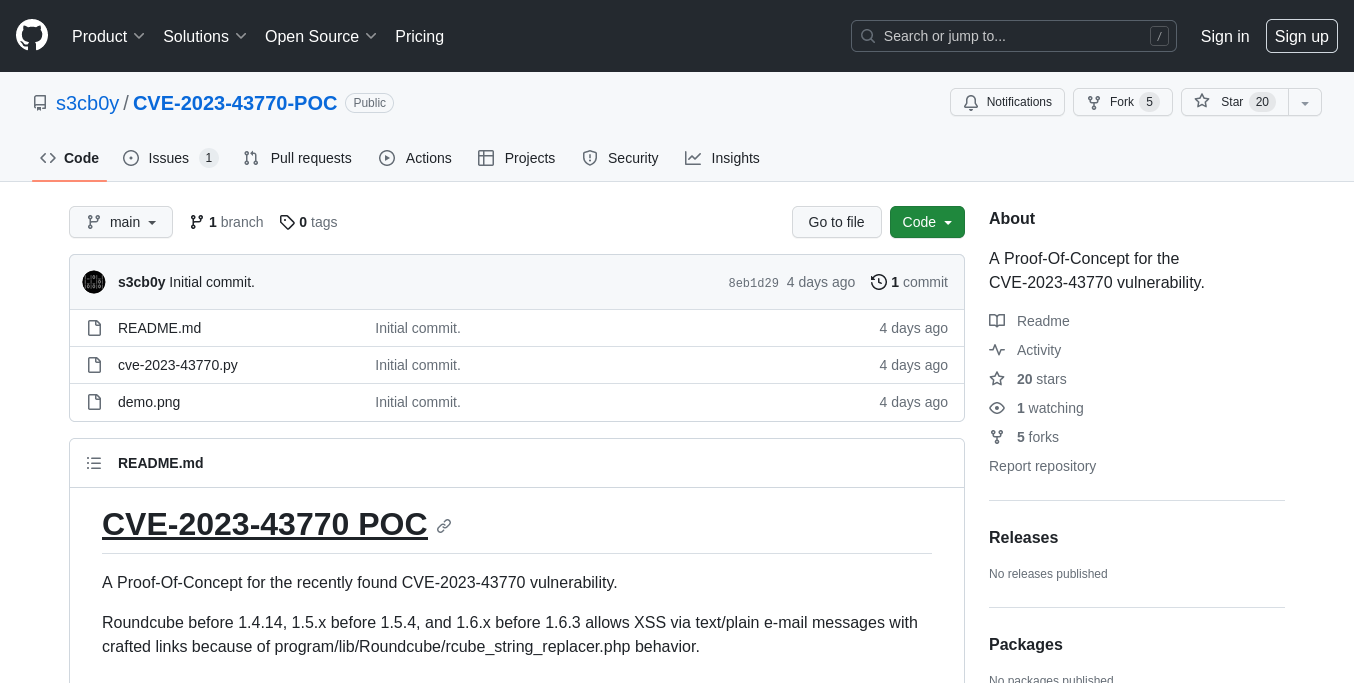1366x683 pixels.
Task: Open the star lists dropdown arrow
Action: coord(1305,102)
